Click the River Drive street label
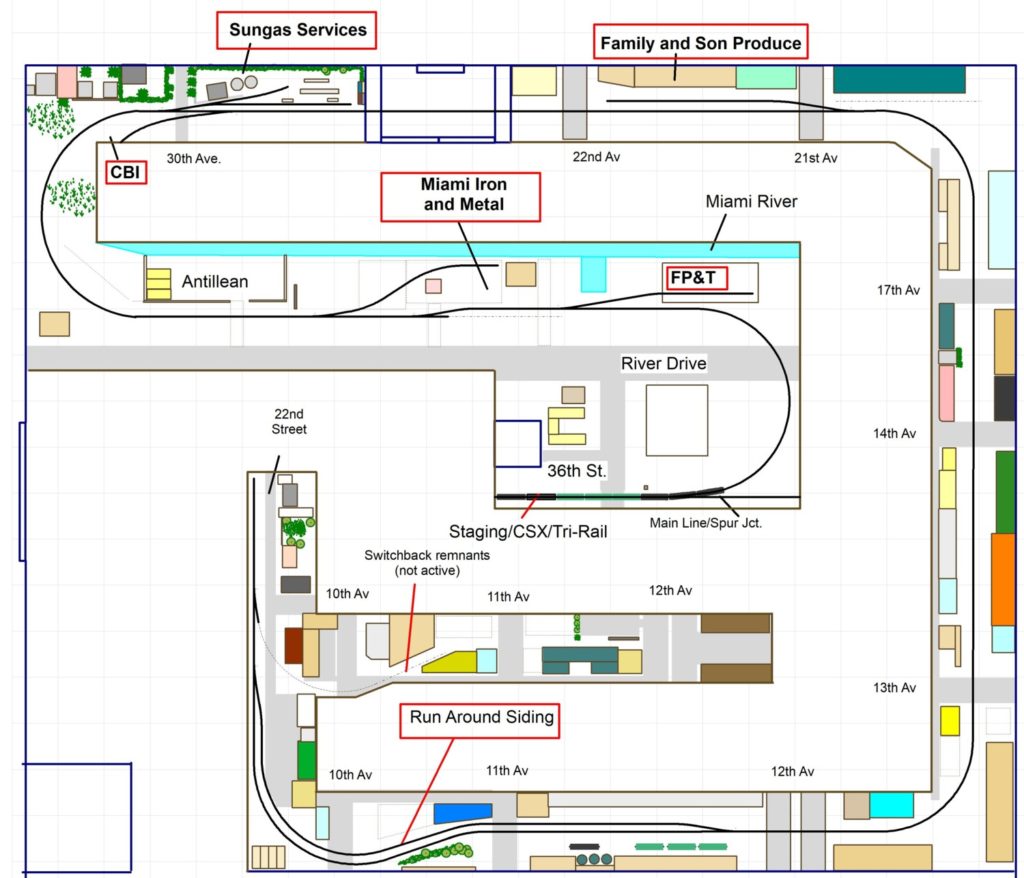Image resolution: width=1024 pixels, height=878 pixels. pyautogui.click(x=664, y=363)
